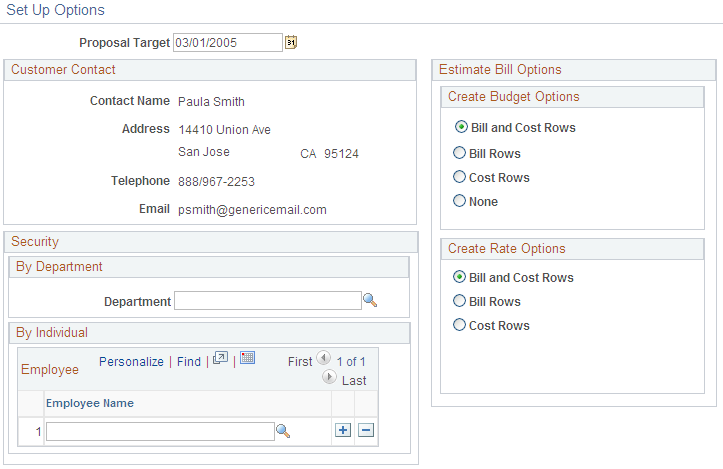Click the Last link in Employee grid

coord(354,380)
